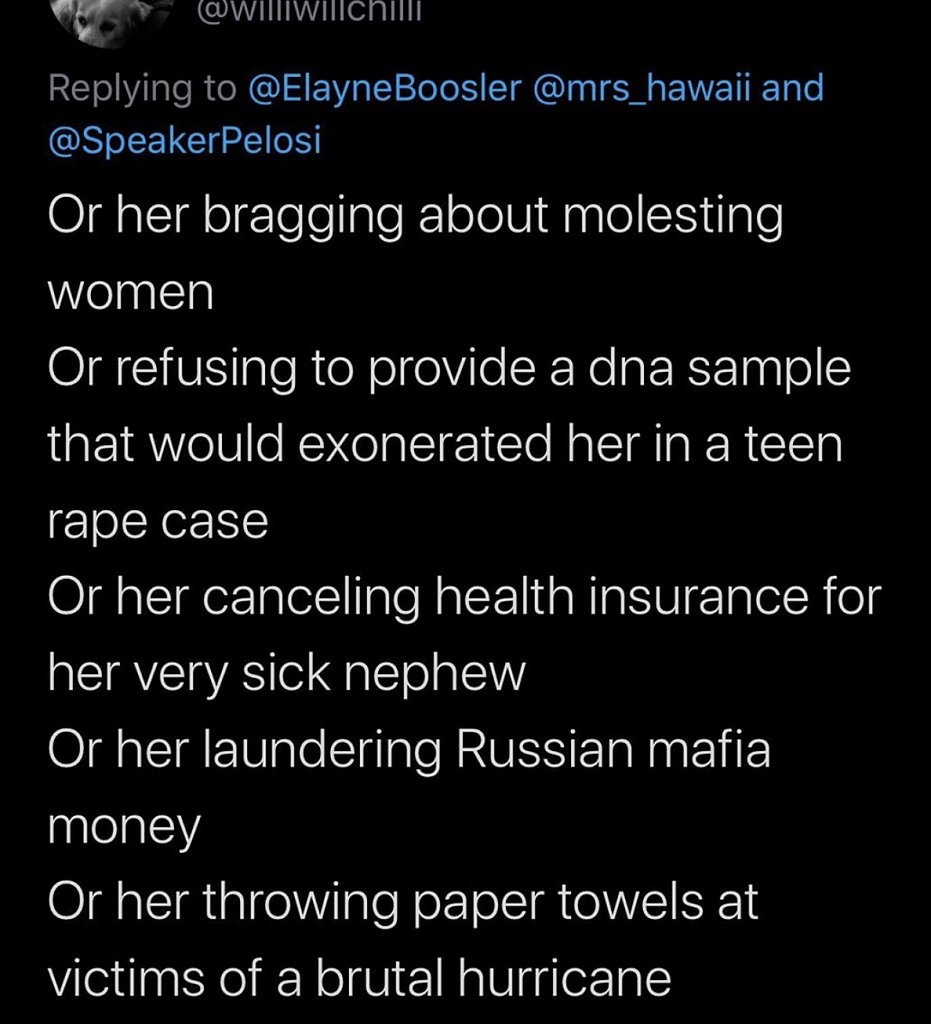
Task: Tap the word "and" after @mrs_hawaii
Action: coord(793,88)
